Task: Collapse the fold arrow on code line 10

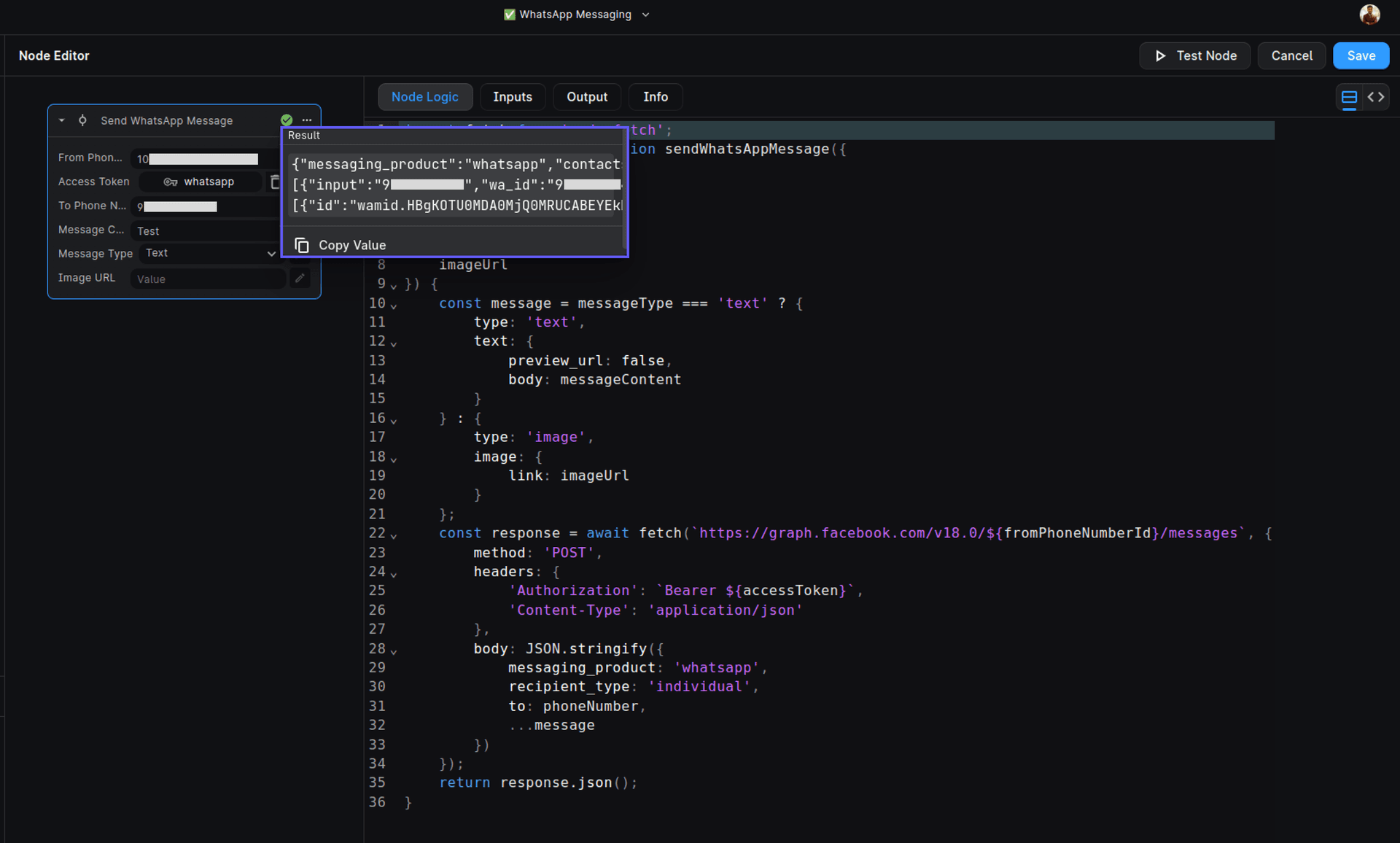Action: [x=394, y=304]
